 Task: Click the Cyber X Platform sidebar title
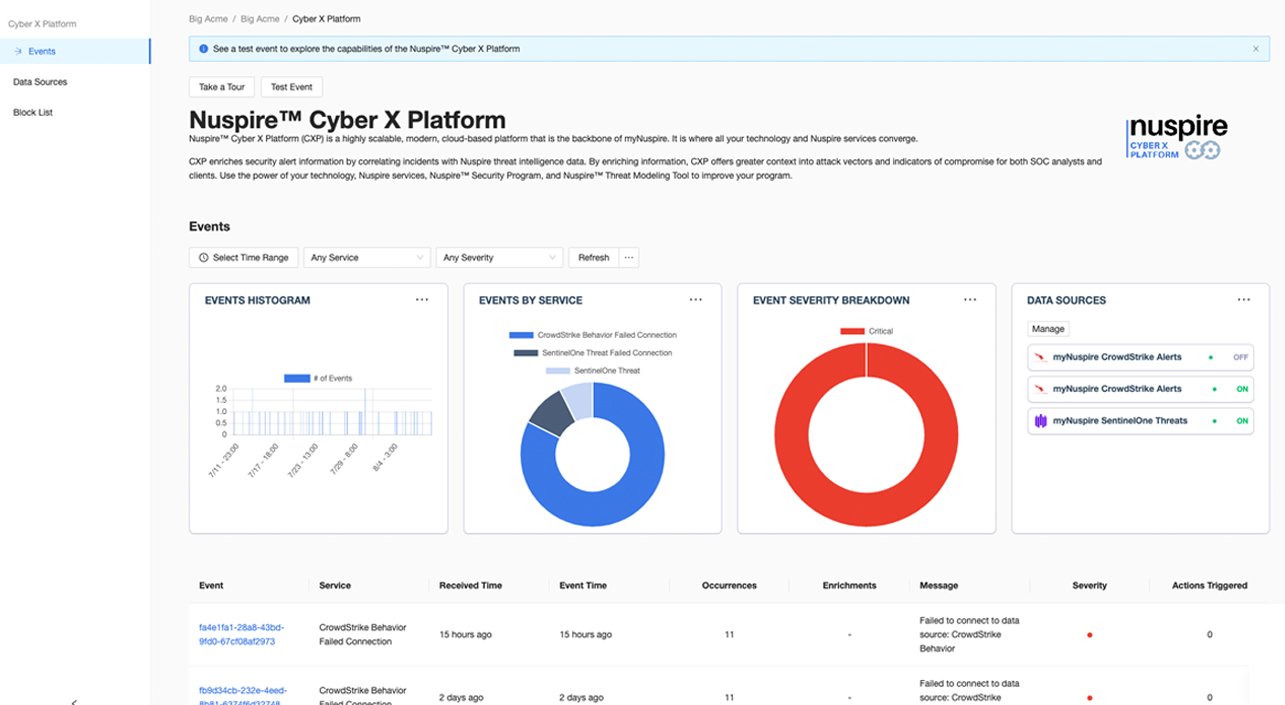[x=42, y=23]
